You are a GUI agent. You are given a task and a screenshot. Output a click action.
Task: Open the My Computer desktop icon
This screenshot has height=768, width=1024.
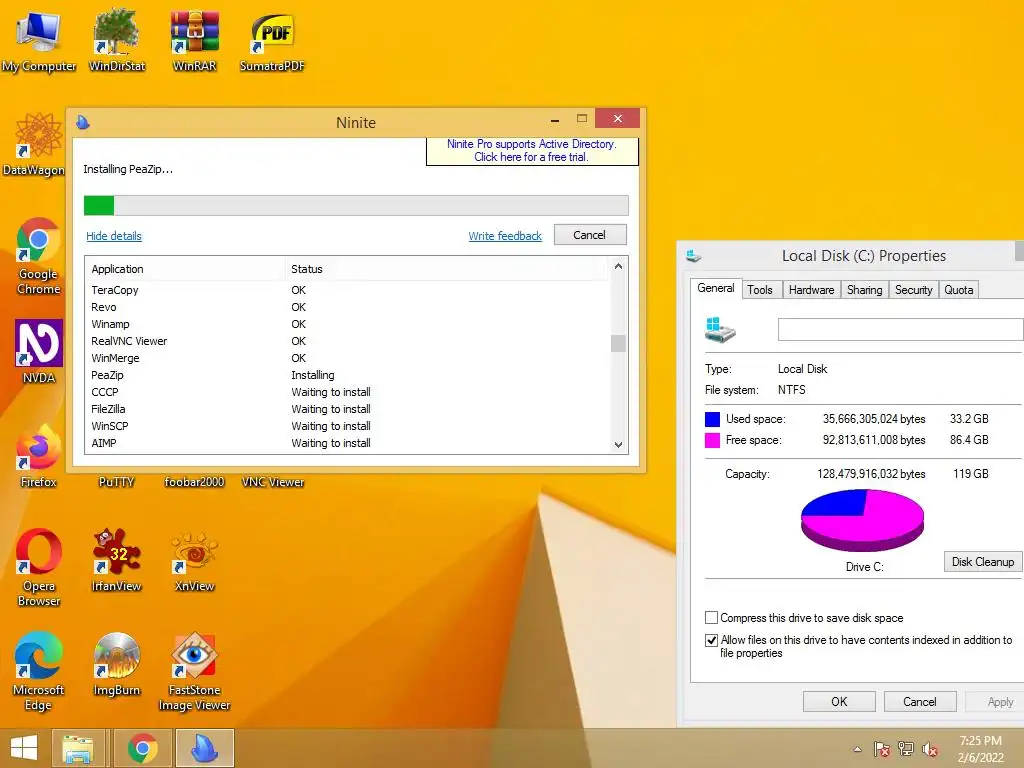click(x=39, y=42)
